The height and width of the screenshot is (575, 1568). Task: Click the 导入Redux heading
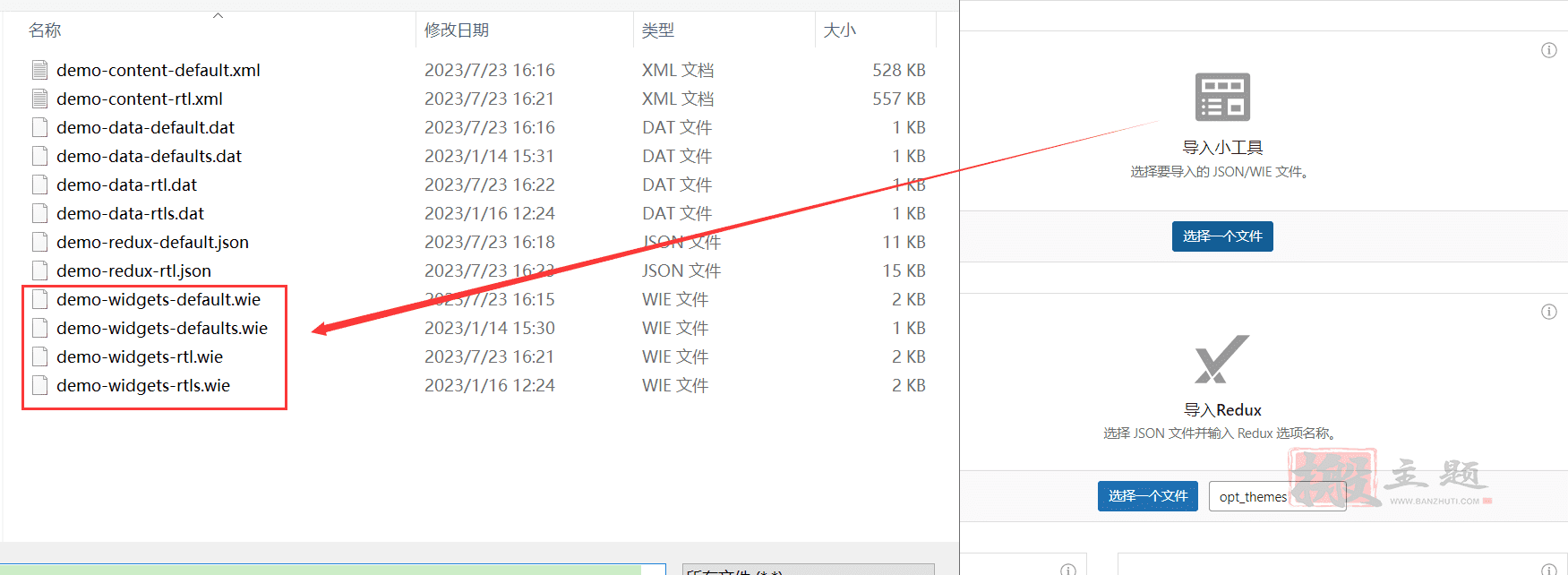[x=1222, y=410]
